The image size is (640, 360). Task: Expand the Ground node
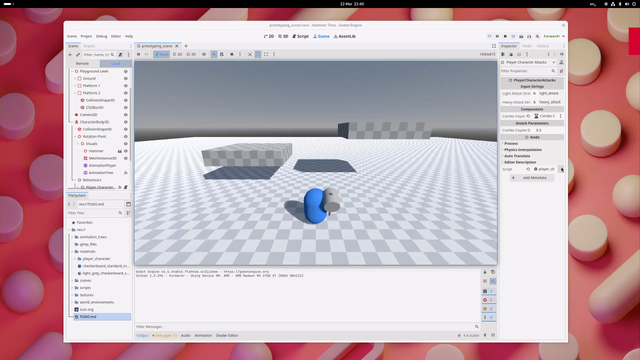(x=75, y=78)
